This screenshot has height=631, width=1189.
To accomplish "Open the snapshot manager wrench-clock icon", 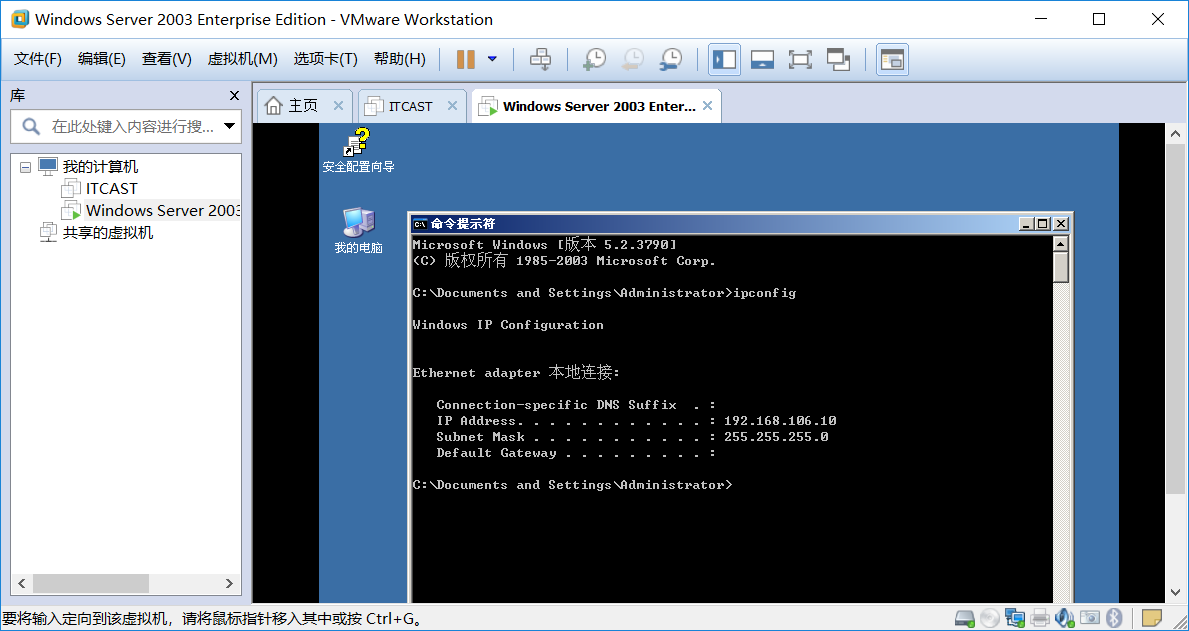I will [670, 59].
